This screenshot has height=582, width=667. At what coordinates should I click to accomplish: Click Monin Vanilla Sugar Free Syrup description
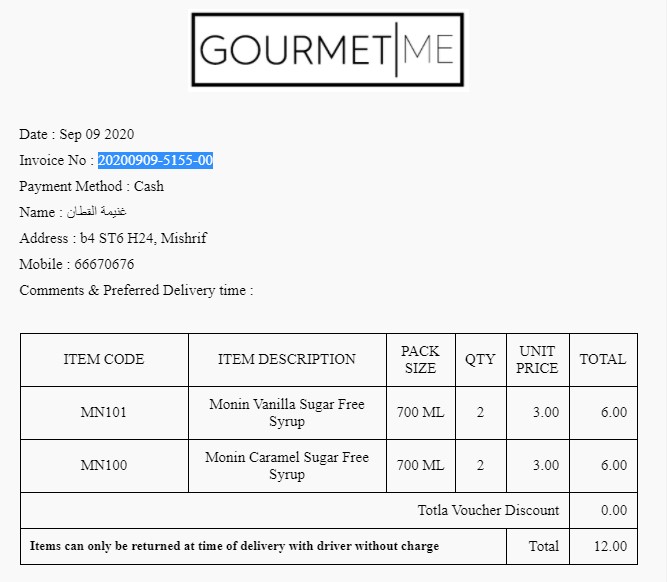point(287,413)
